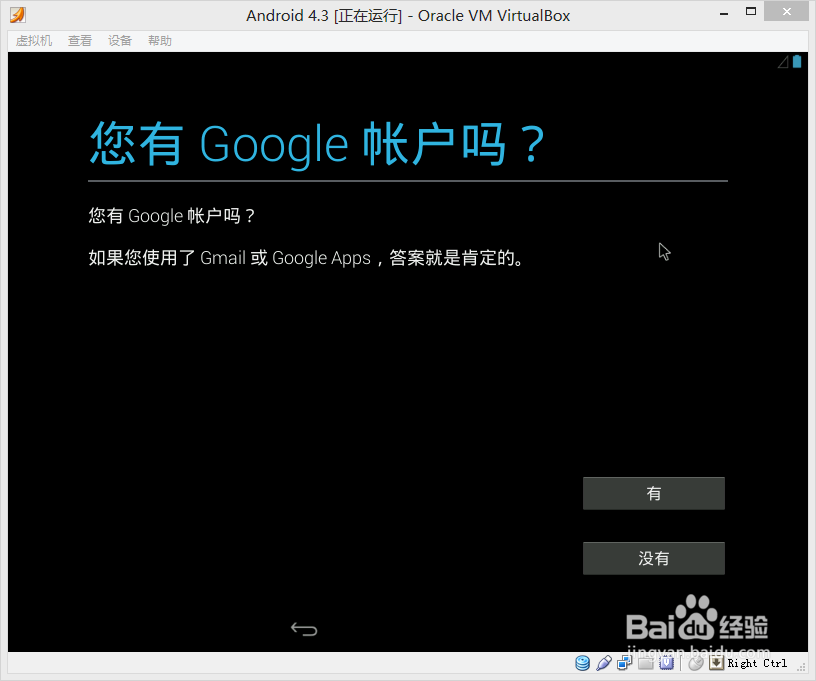Close the VirtualBox window
This screenshot has height=681, width=816.
click(786, 11)
